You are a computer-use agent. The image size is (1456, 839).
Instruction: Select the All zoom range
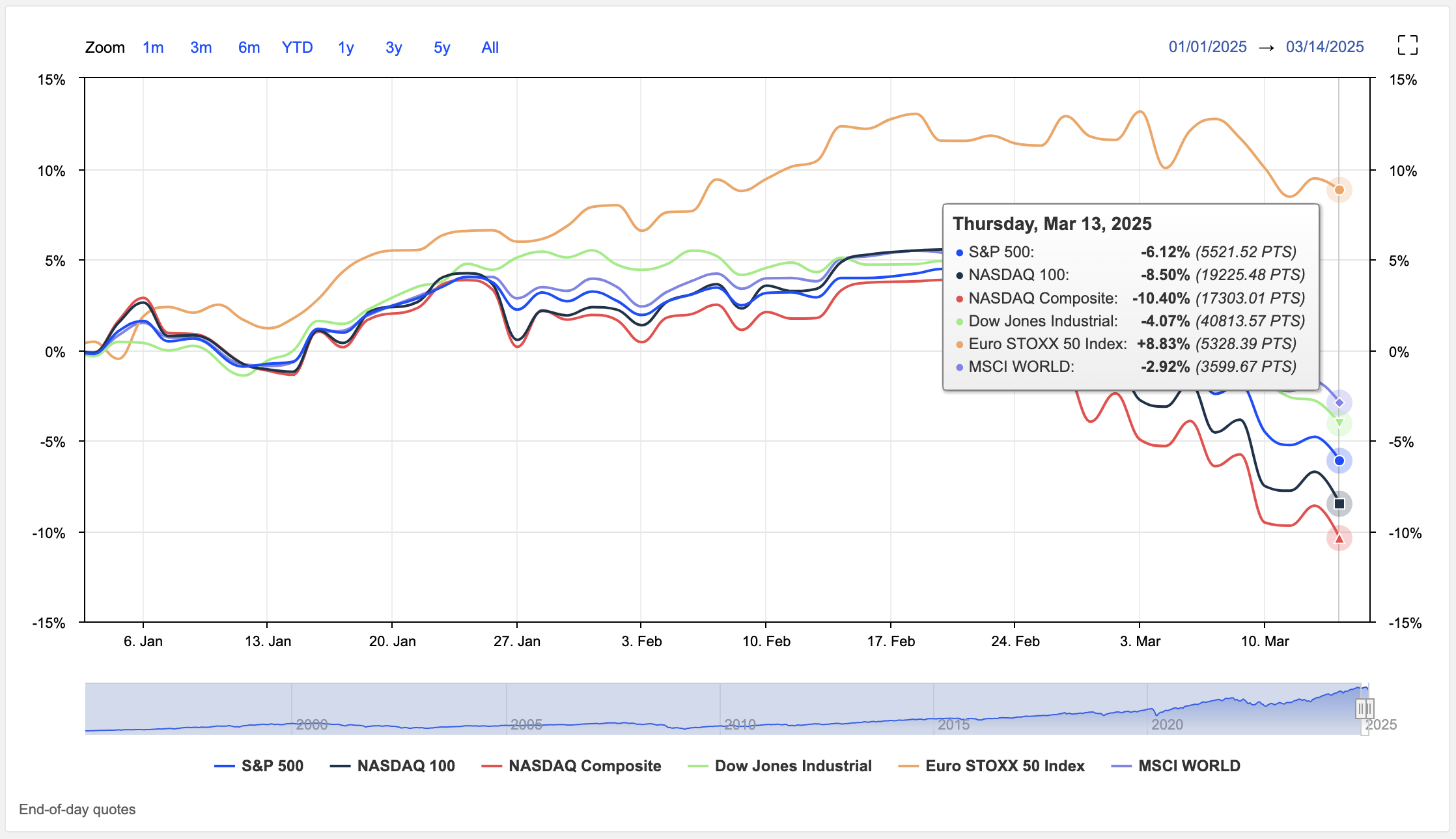[490, 48]
